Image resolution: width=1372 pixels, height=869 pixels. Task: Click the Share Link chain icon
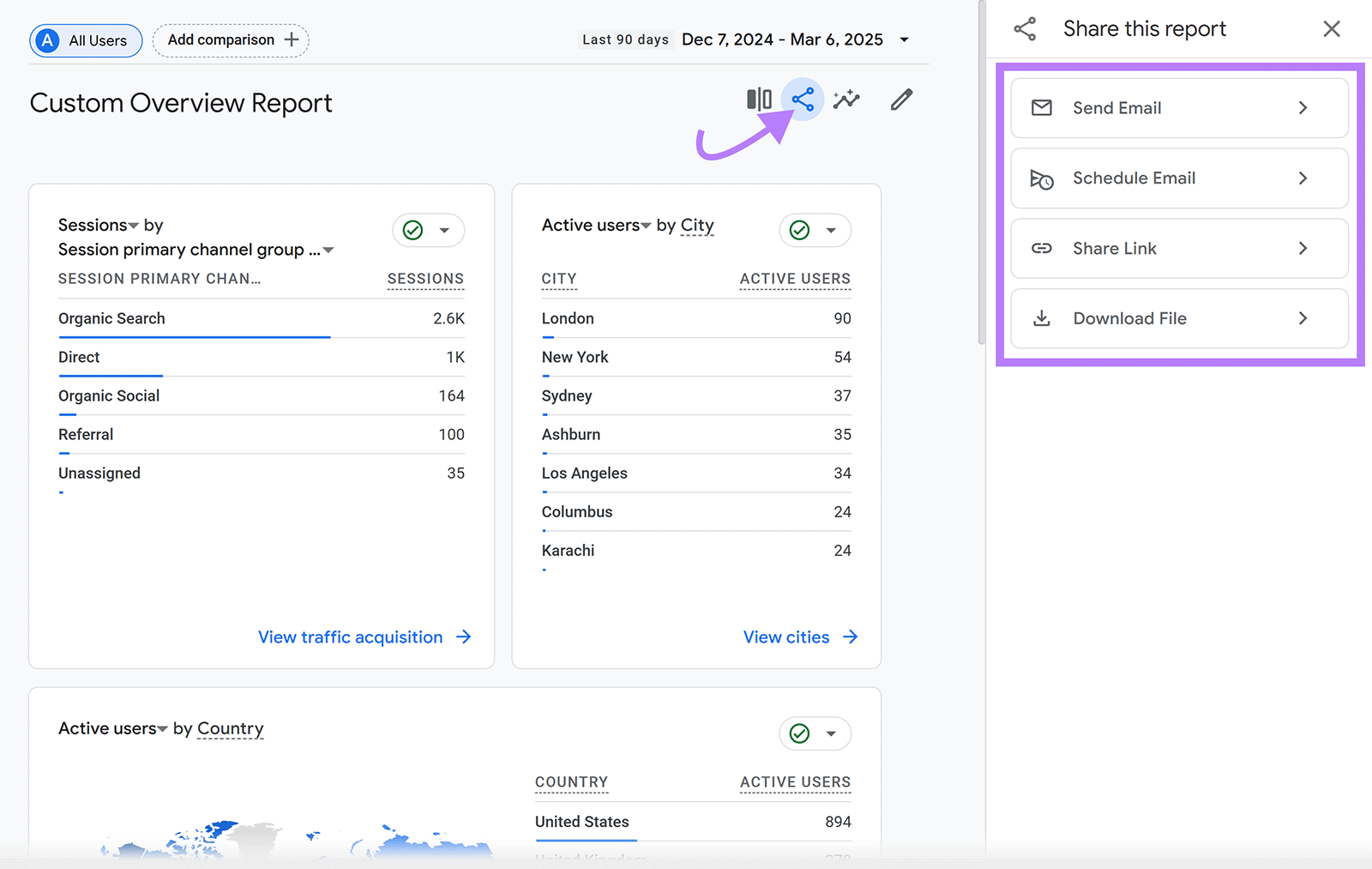point(1042,248)
